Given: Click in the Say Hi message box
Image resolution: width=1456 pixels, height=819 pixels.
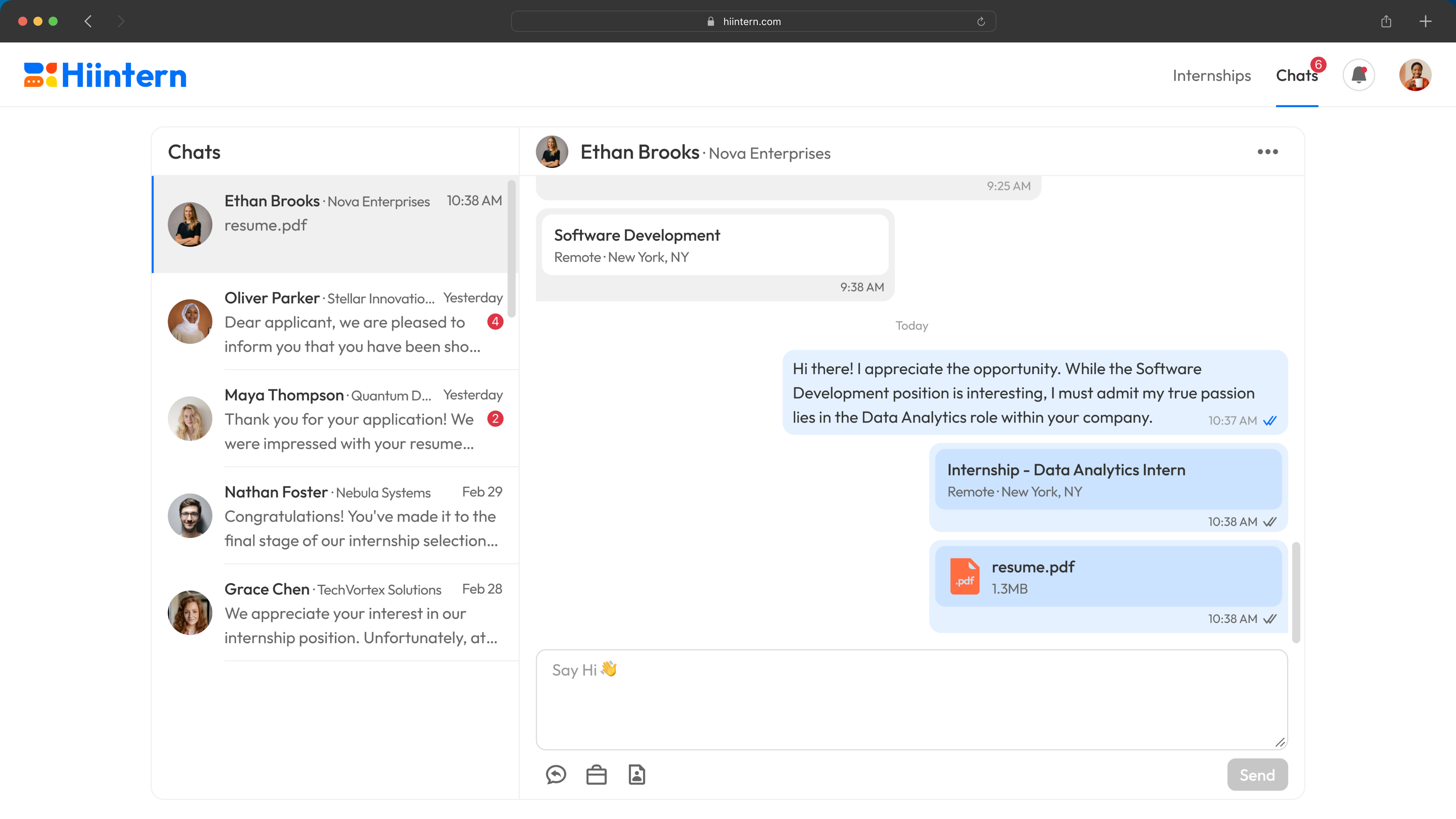Looking at the screenshot, I should 912,700.
